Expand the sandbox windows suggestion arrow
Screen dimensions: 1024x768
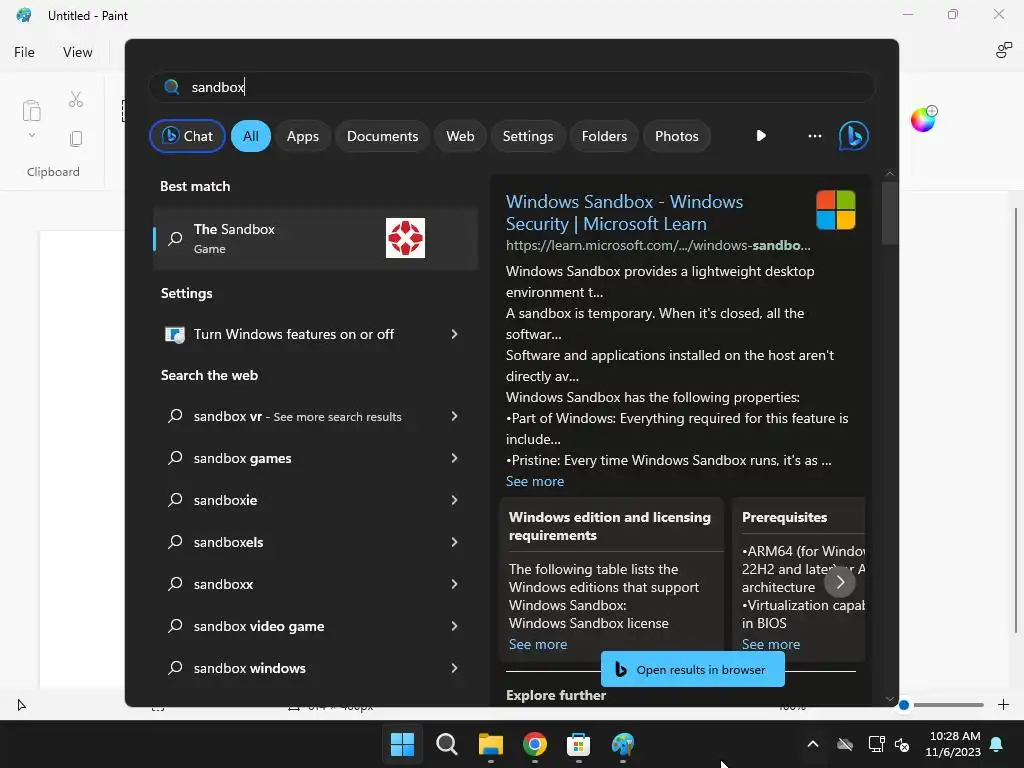(455, 667)
